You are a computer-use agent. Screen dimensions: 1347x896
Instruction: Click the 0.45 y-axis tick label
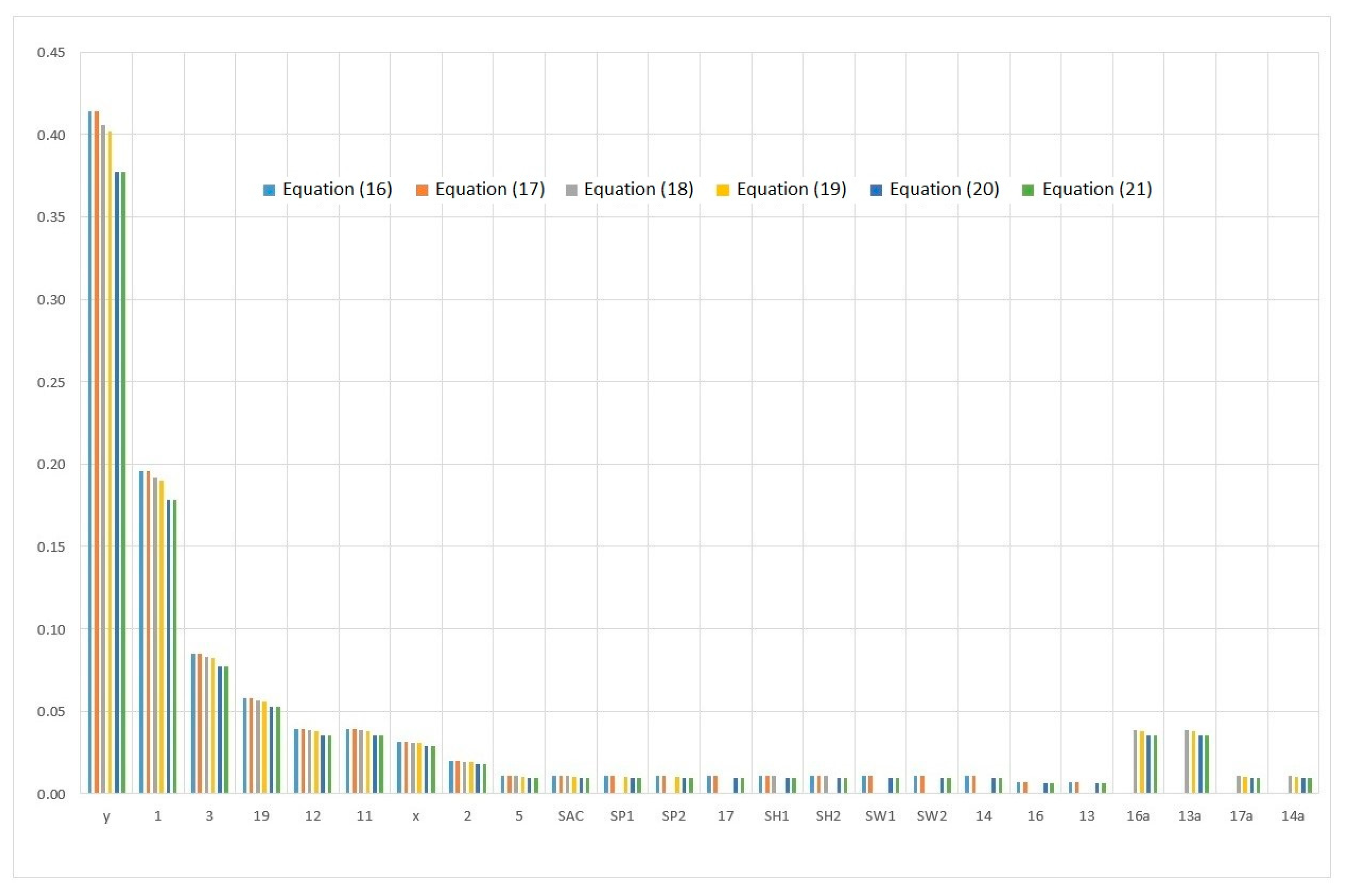click(x=51, y=52)
